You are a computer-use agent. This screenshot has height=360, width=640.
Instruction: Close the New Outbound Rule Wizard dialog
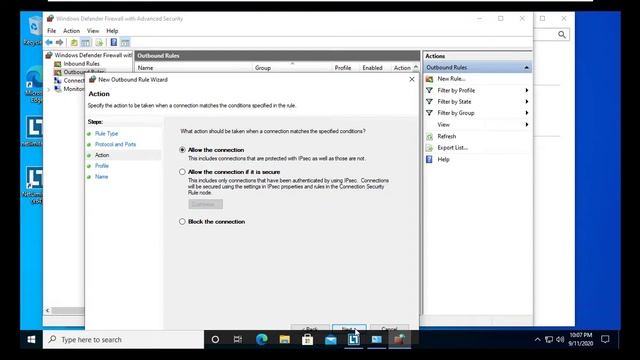[412, 80]
